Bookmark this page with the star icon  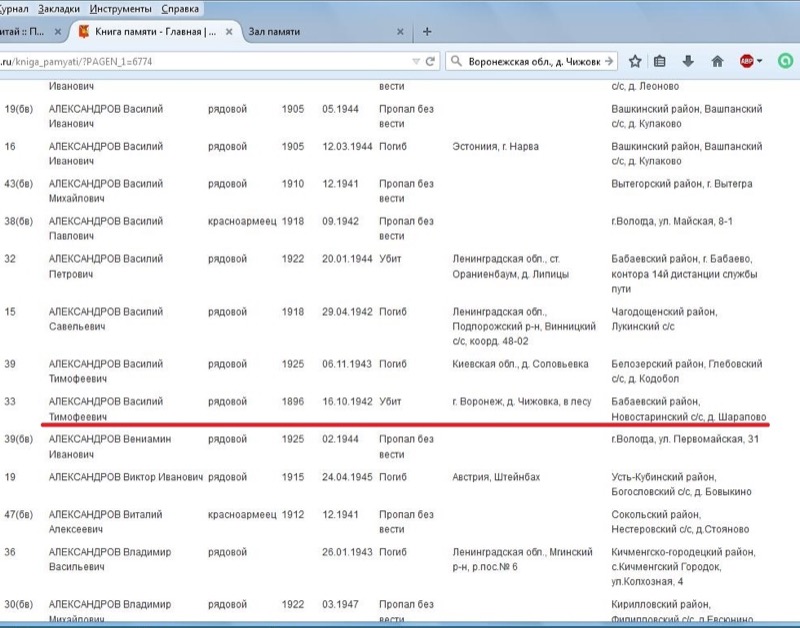coord(636,61)
